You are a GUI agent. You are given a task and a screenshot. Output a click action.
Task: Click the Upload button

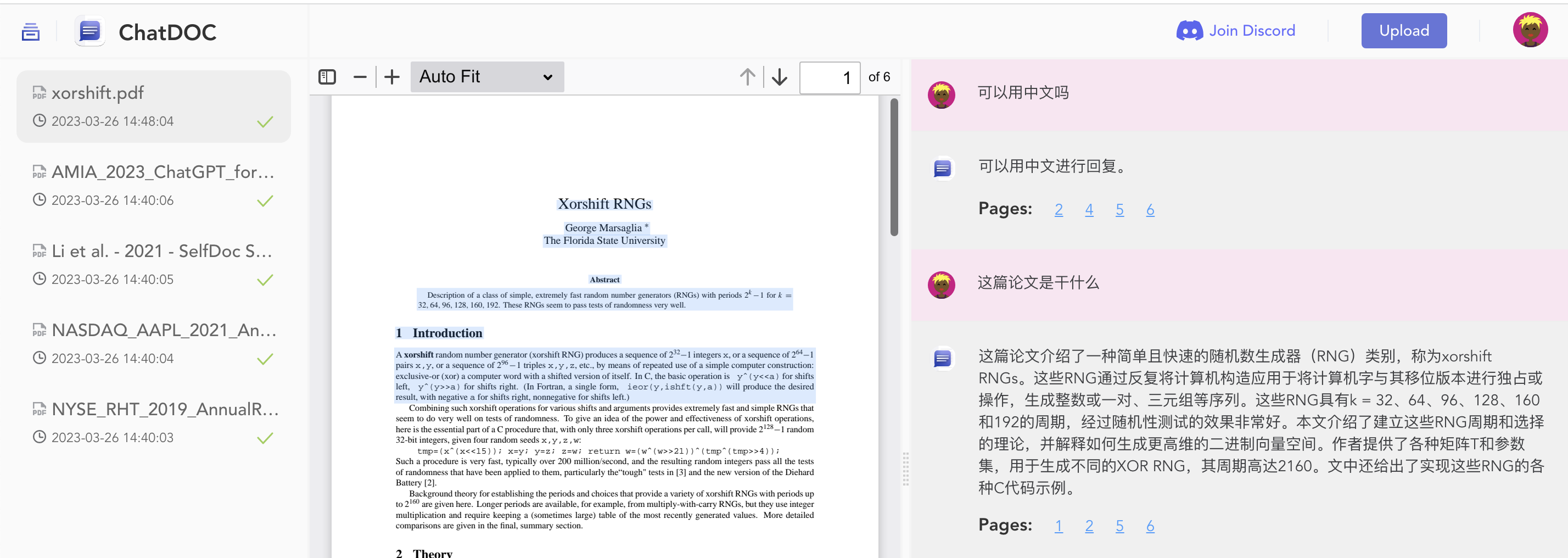point(1403,30)
